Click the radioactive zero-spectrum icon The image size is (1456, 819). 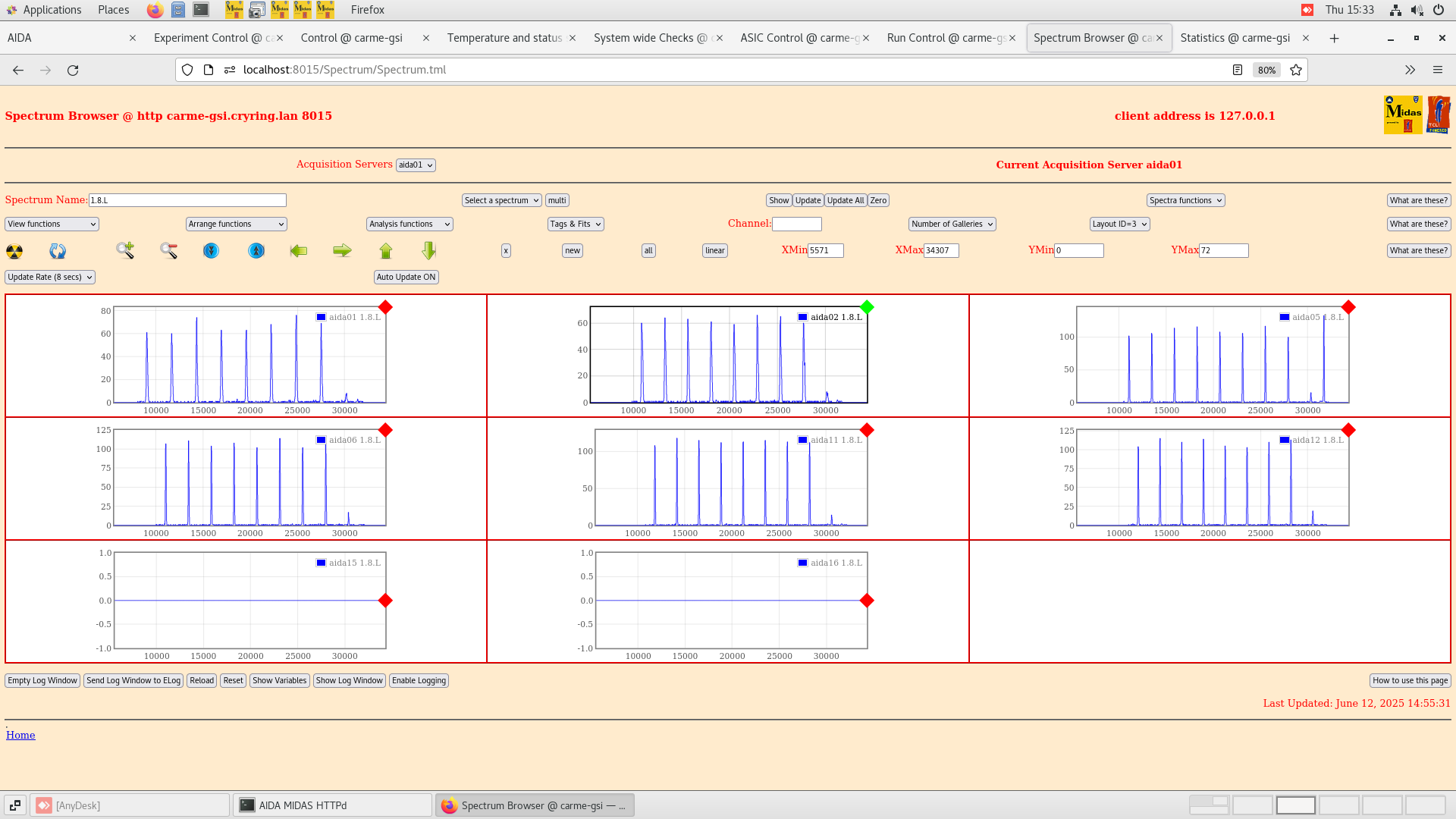[x=13, y=250]
